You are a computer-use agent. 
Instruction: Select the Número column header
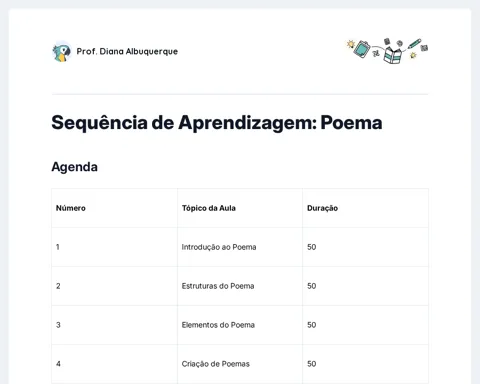[x=115, y=208]
